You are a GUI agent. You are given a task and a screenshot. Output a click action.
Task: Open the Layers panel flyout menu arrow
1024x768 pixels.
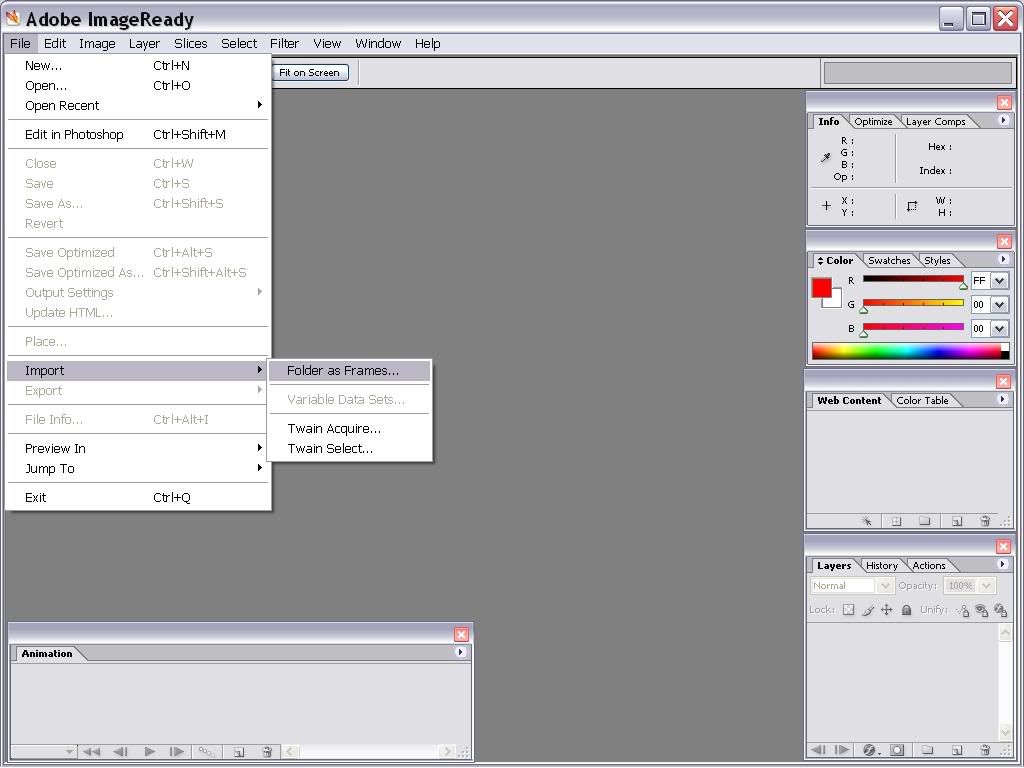click(x=1002, y=565)
